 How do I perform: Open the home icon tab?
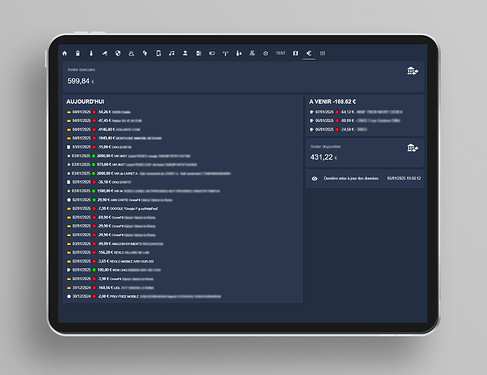point(65,53)
